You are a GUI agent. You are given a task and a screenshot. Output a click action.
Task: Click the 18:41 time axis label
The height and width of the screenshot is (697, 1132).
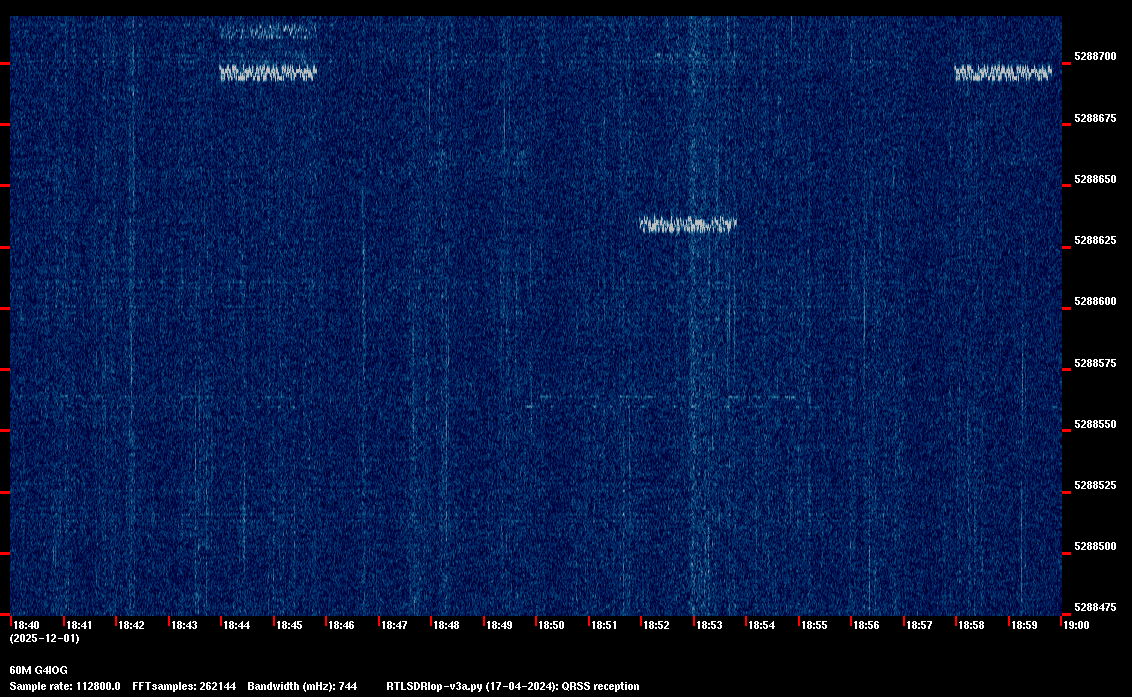[79, 625]
